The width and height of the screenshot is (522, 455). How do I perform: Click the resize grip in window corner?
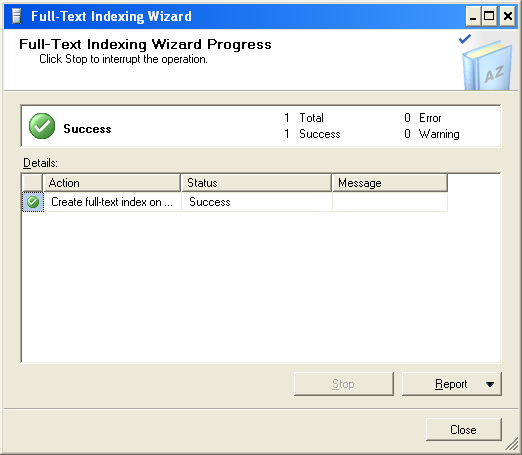coord(512,445)
